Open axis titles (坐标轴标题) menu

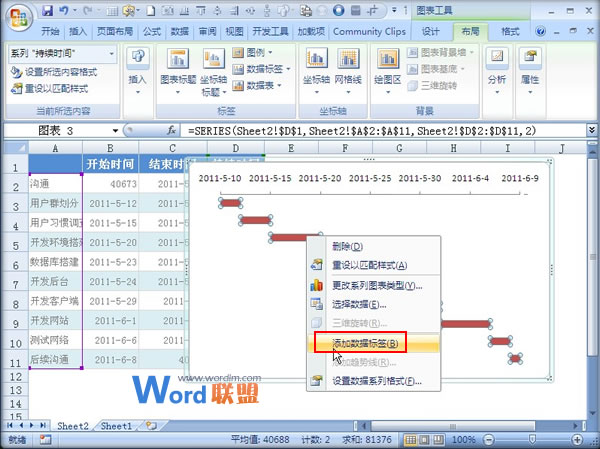pos(213,72)
